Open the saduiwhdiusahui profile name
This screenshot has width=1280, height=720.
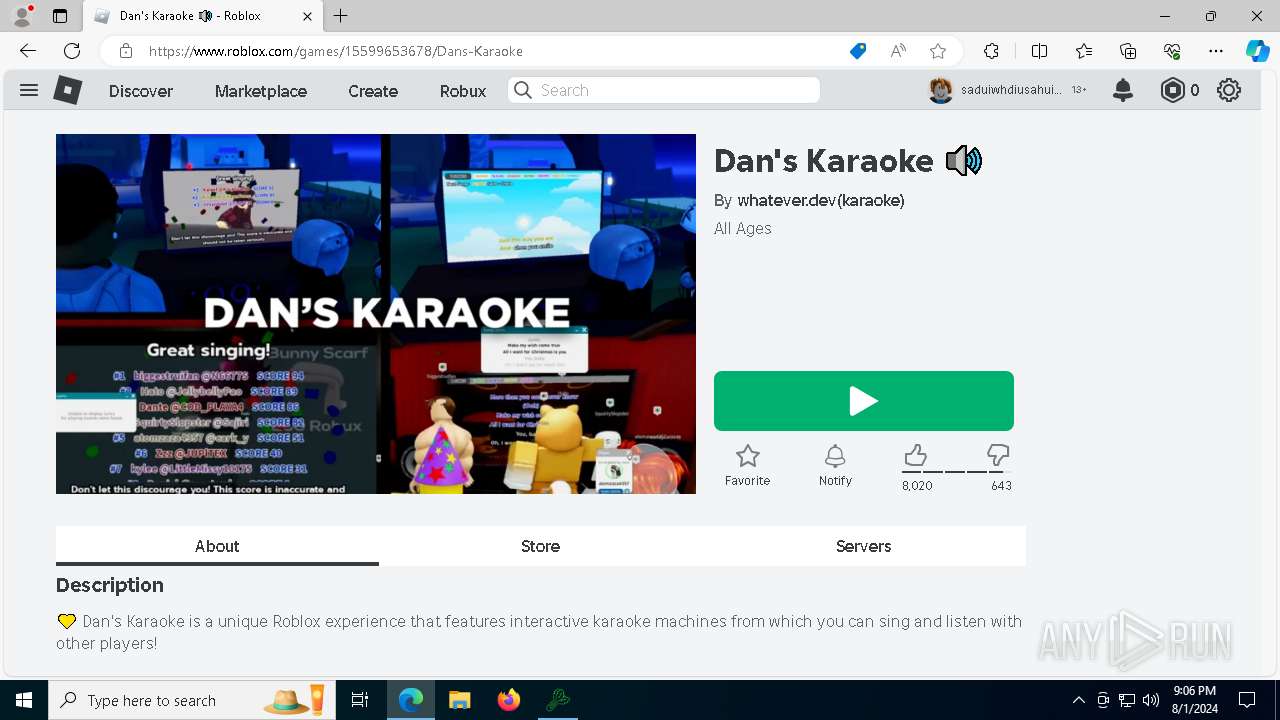tap(1011, 90)
